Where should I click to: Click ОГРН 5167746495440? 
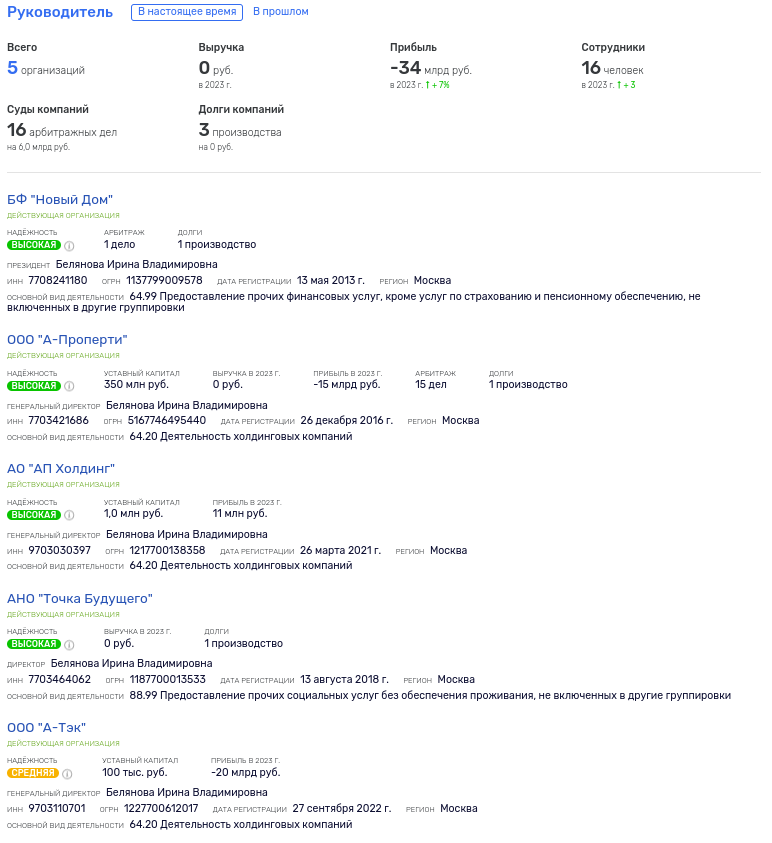167,420
